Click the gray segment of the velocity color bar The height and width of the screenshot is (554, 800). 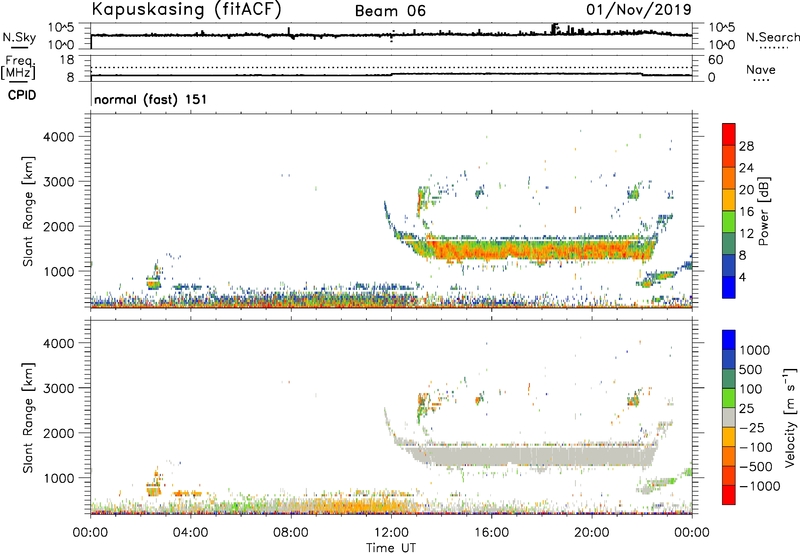[x=729, y=418]
